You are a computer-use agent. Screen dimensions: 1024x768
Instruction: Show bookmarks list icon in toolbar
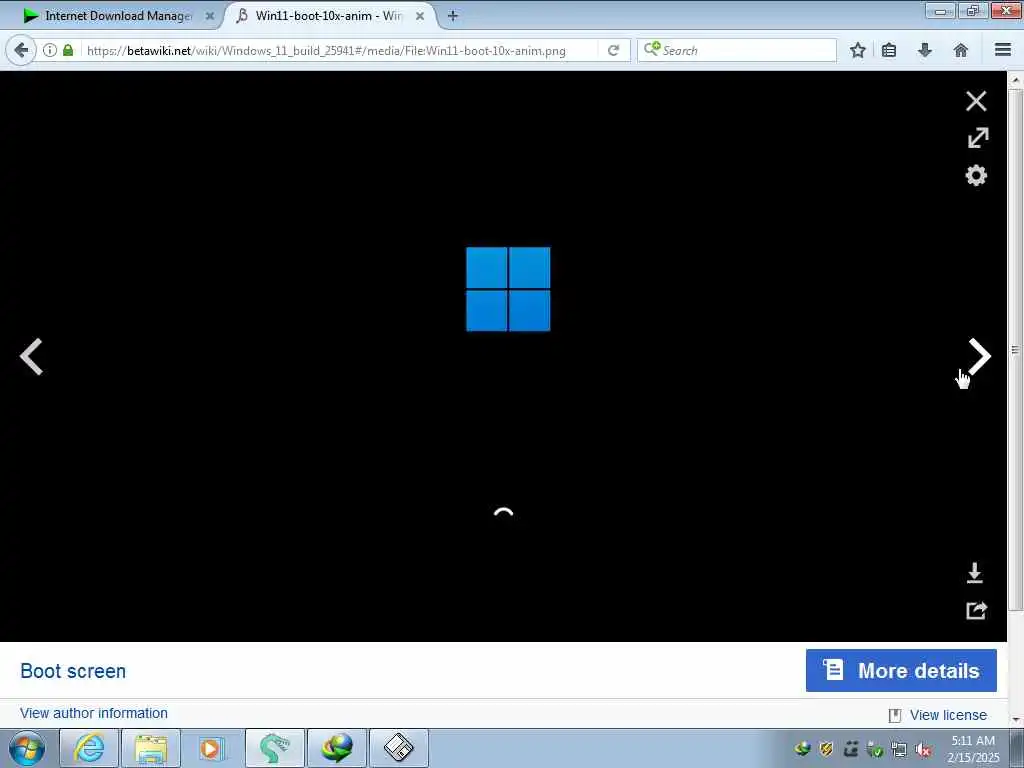889,50
